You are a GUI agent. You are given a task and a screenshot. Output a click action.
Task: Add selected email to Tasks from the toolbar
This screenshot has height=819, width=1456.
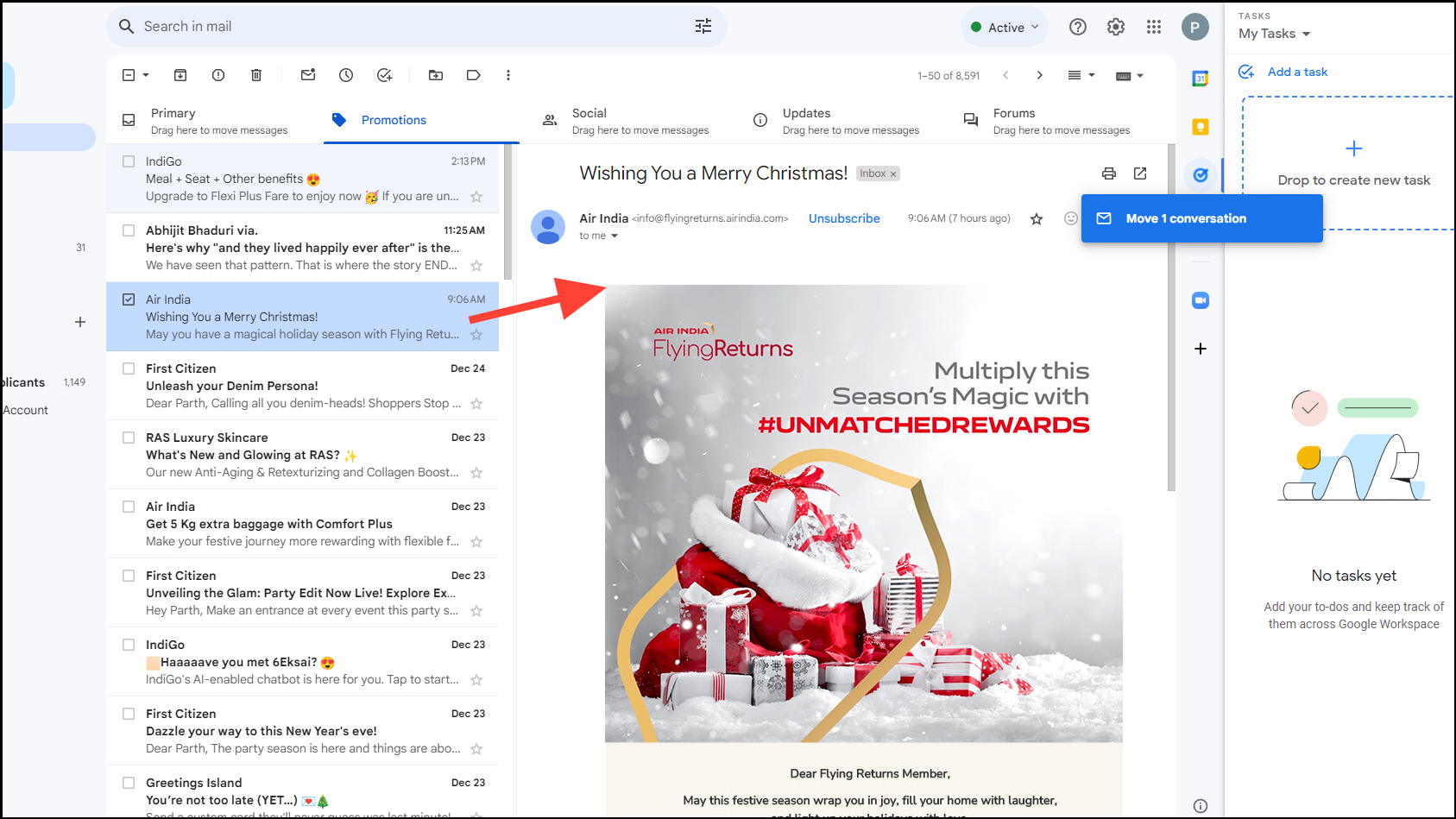click(385, 75)
